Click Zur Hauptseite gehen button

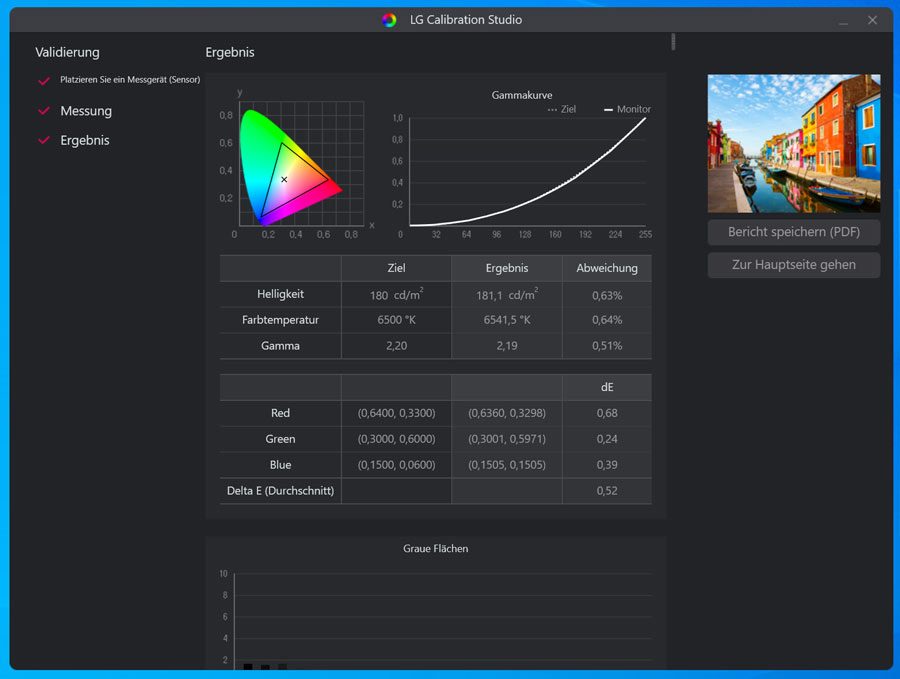794,265
